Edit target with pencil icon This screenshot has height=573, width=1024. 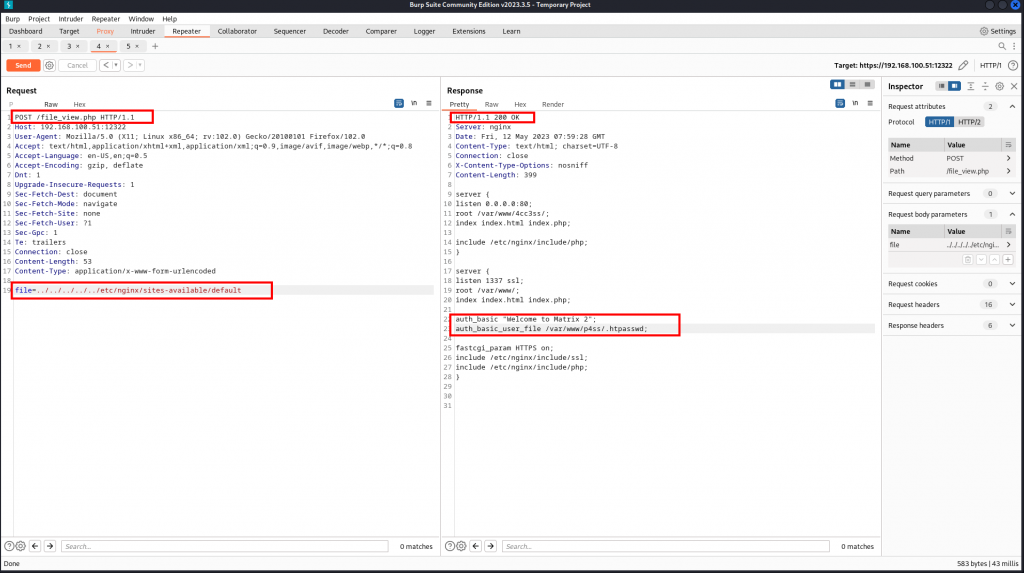click(963, 65)
